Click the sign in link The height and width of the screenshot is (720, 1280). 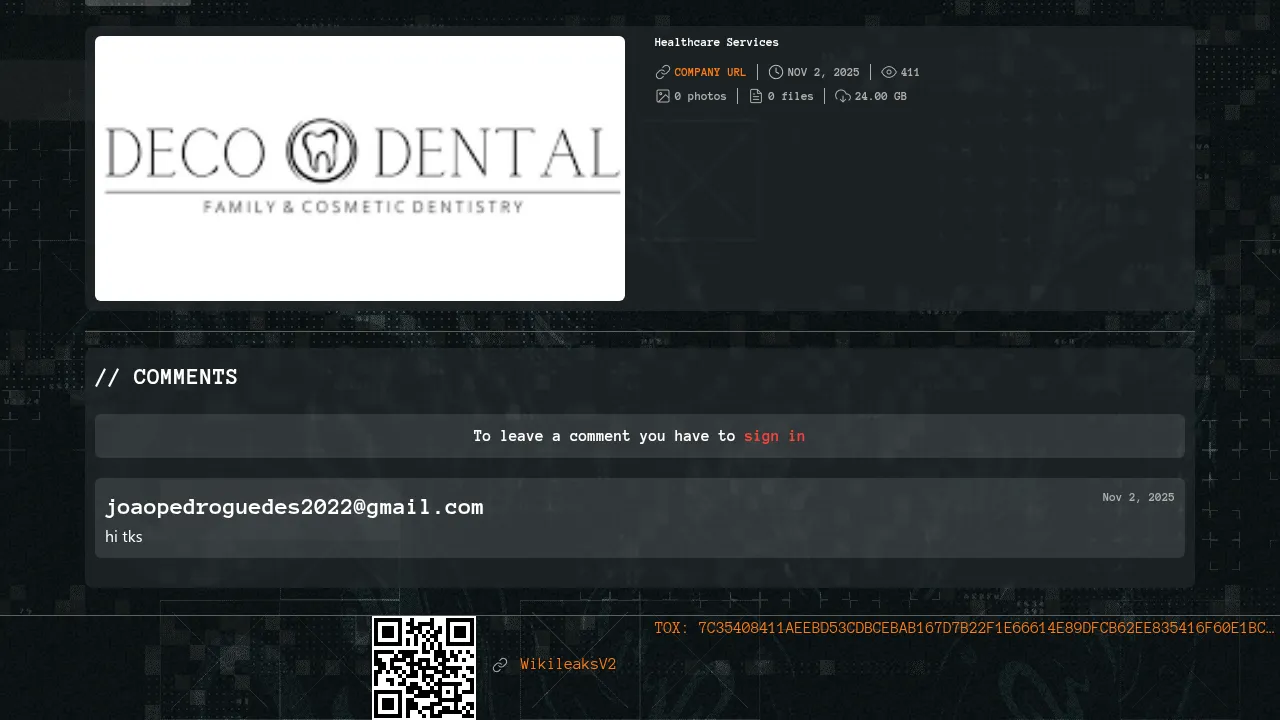(774, 436)
